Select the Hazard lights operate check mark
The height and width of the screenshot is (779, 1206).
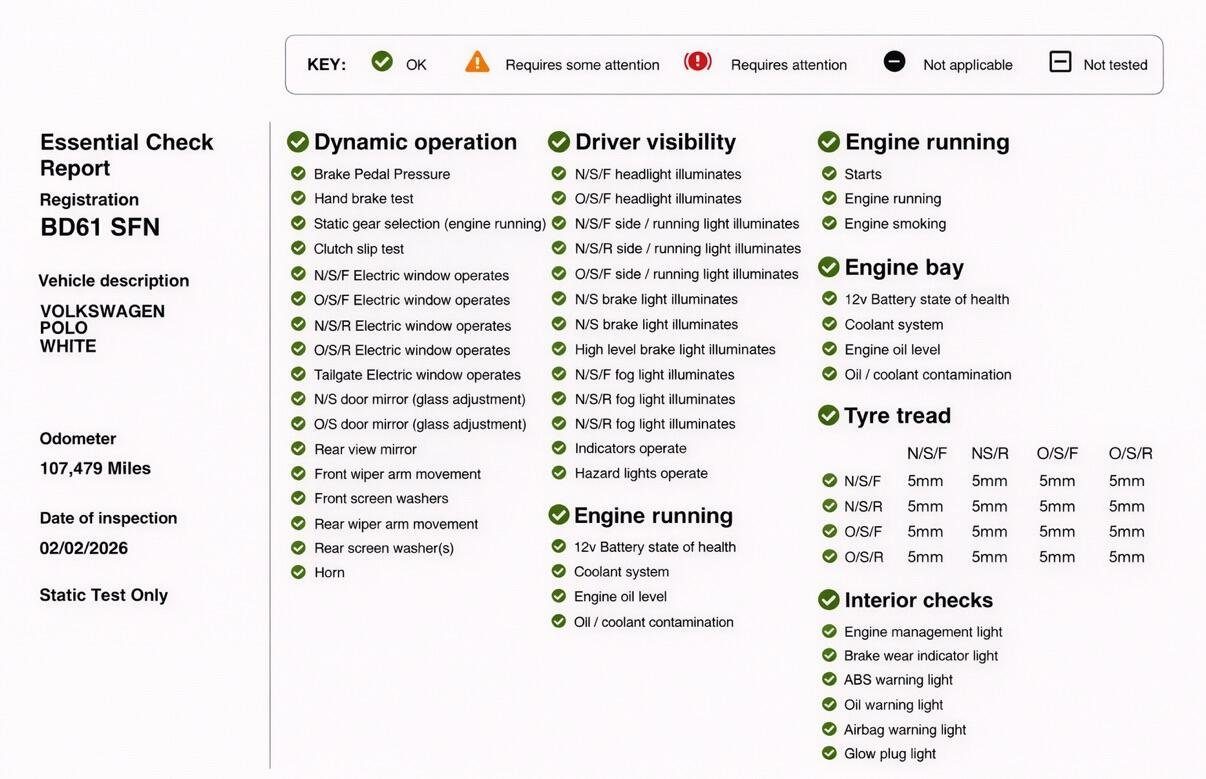[559, 473]
